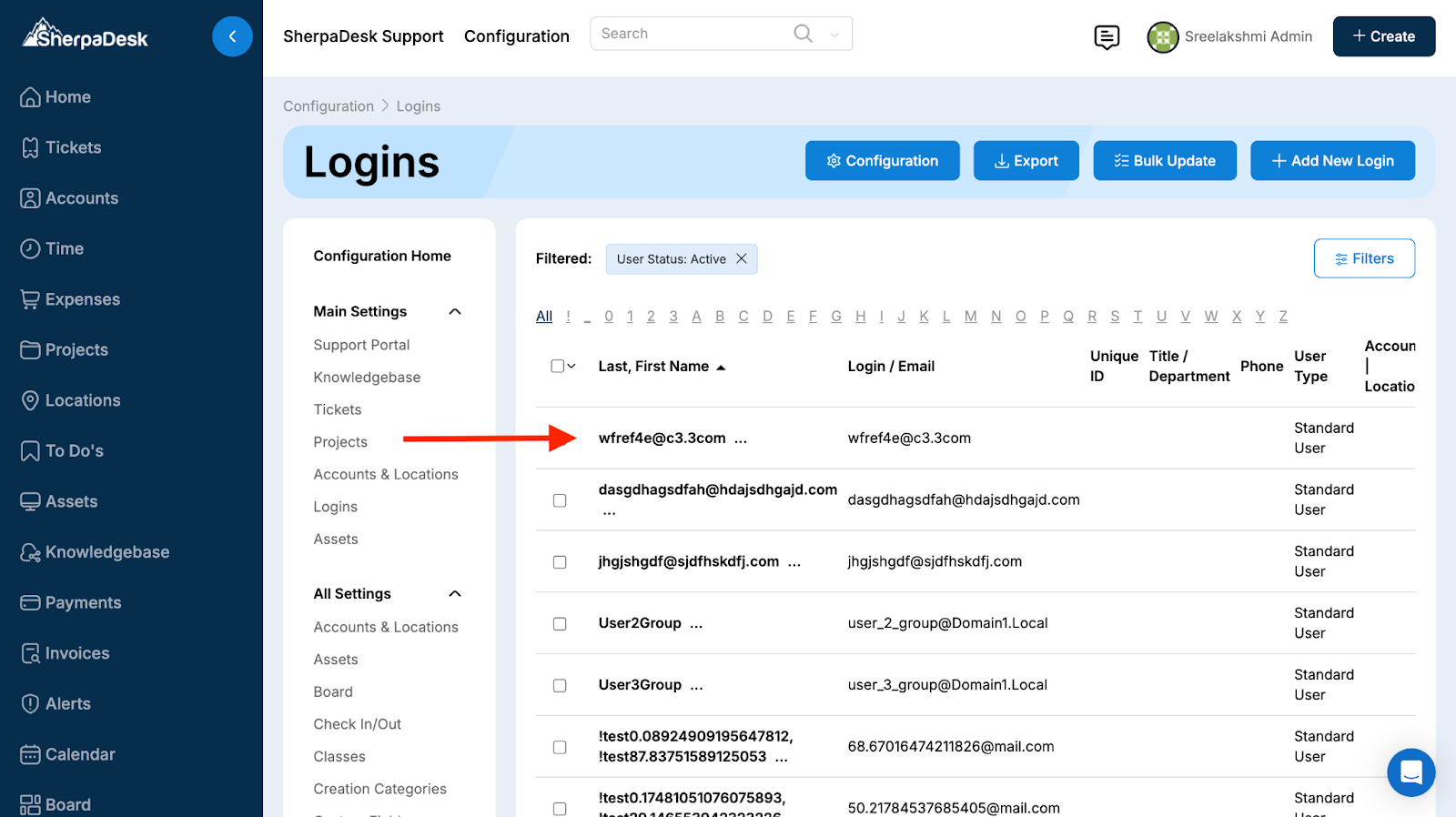Click the Expenses cart icon

pyautogui.click(x=30, y=299)
